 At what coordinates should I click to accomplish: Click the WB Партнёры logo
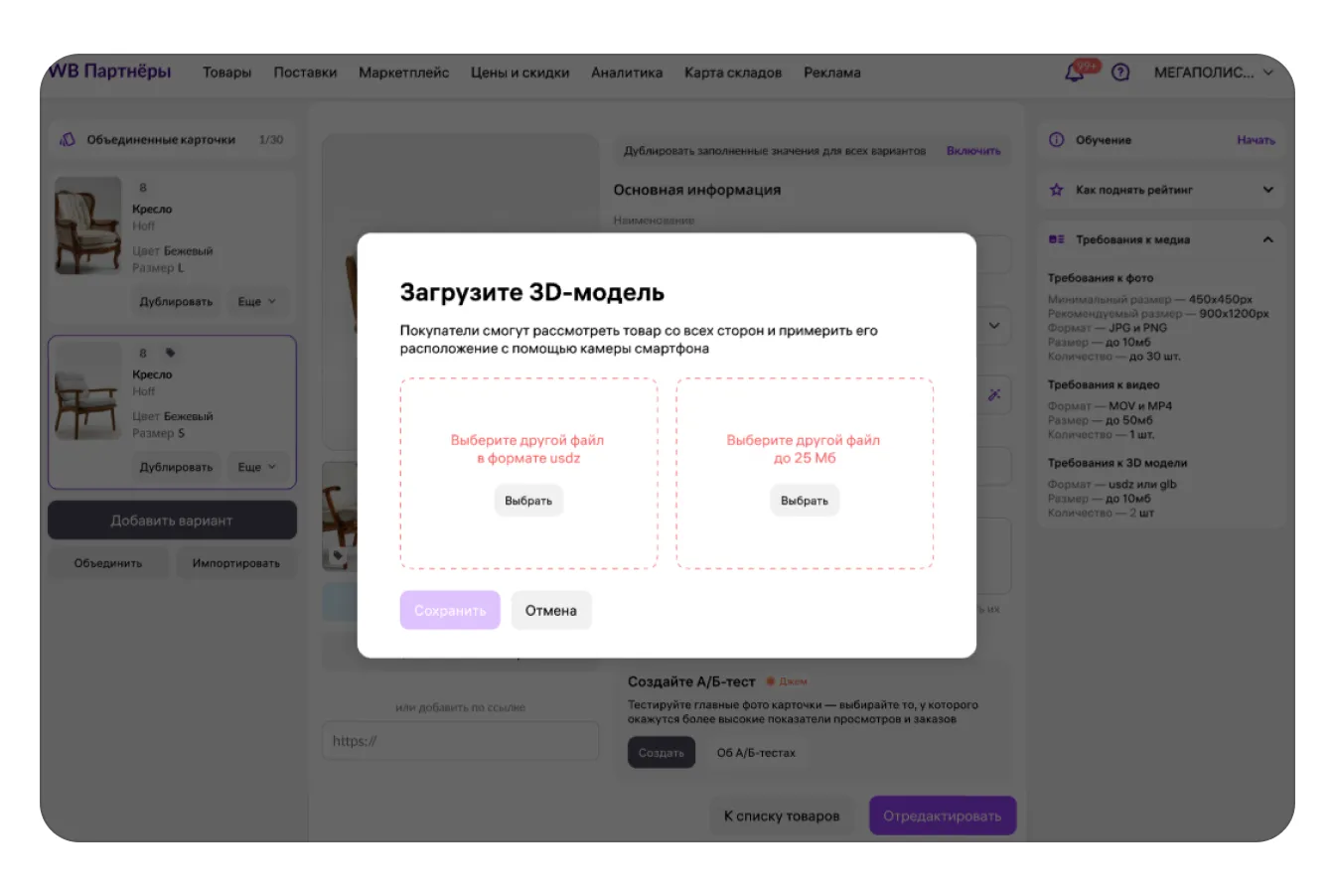pos(110,72)
